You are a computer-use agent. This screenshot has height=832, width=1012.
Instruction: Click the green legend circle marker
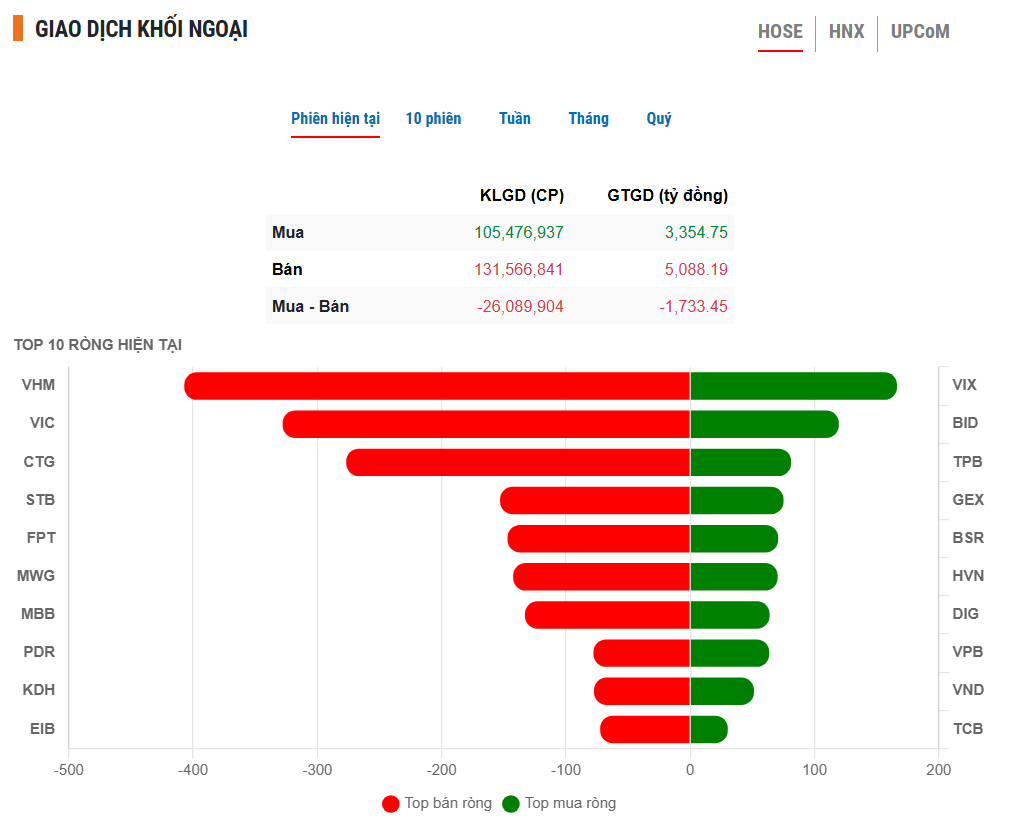511,804
